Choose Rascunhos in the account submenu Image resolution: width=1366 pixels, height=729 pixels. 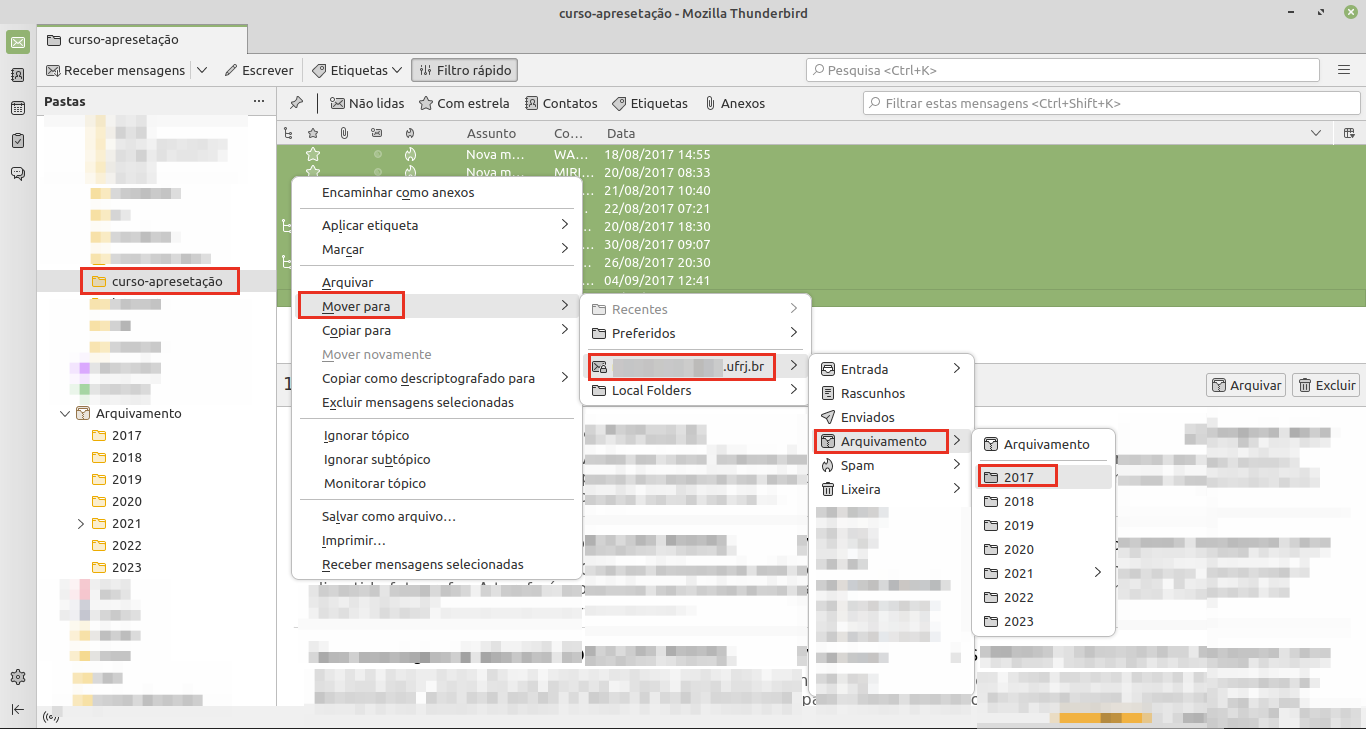891,393
